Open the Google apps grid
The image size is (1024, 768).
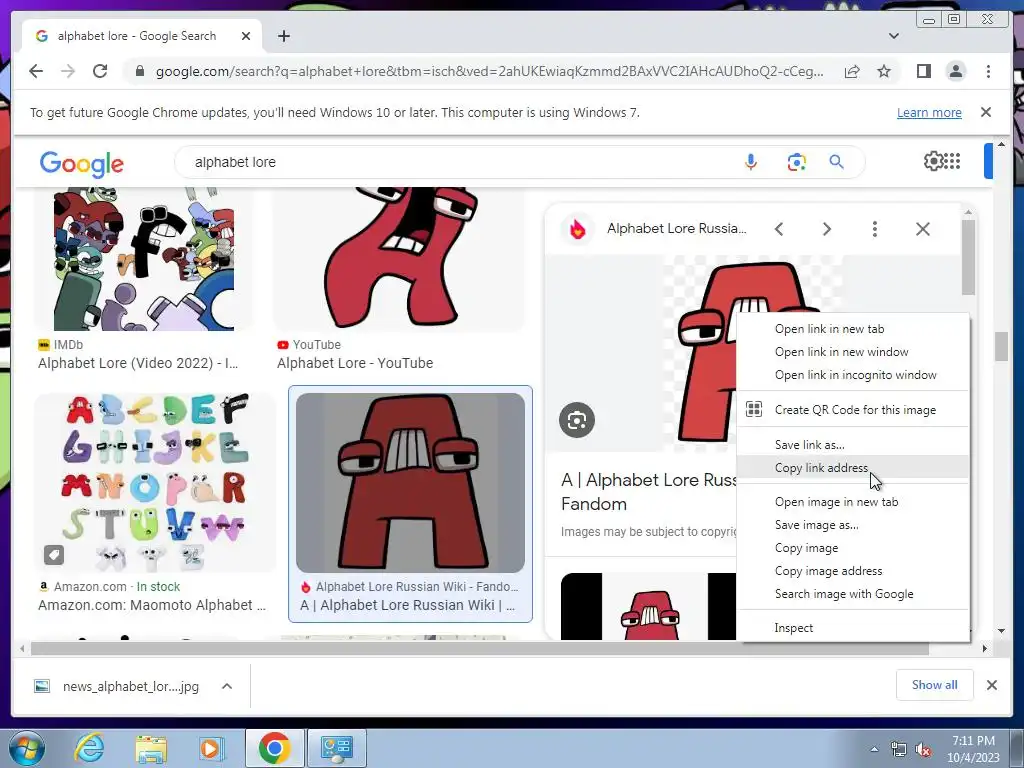tap(953, 161)
